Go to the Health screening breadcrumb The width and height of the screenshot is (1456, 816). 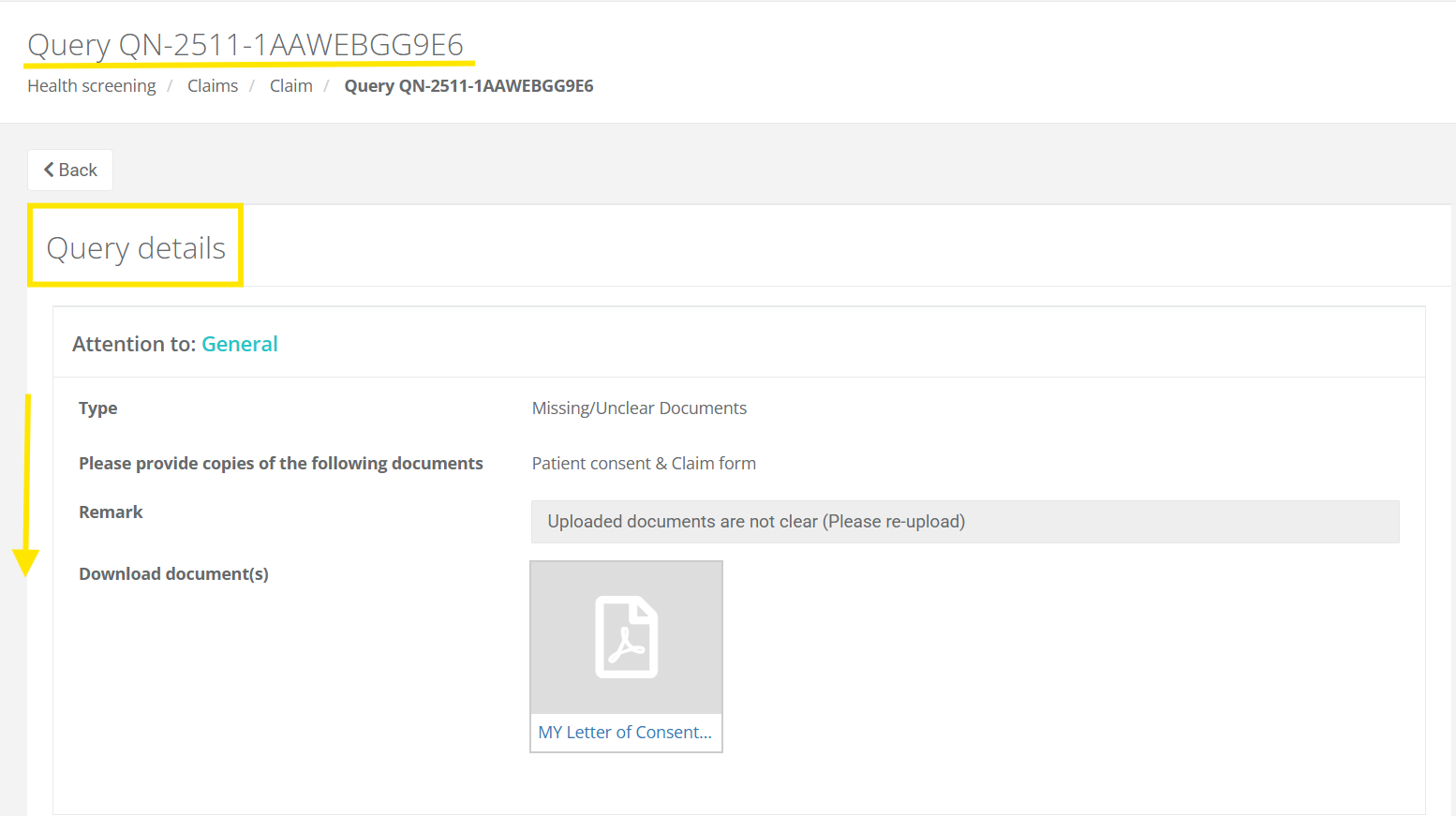(92, 86)
